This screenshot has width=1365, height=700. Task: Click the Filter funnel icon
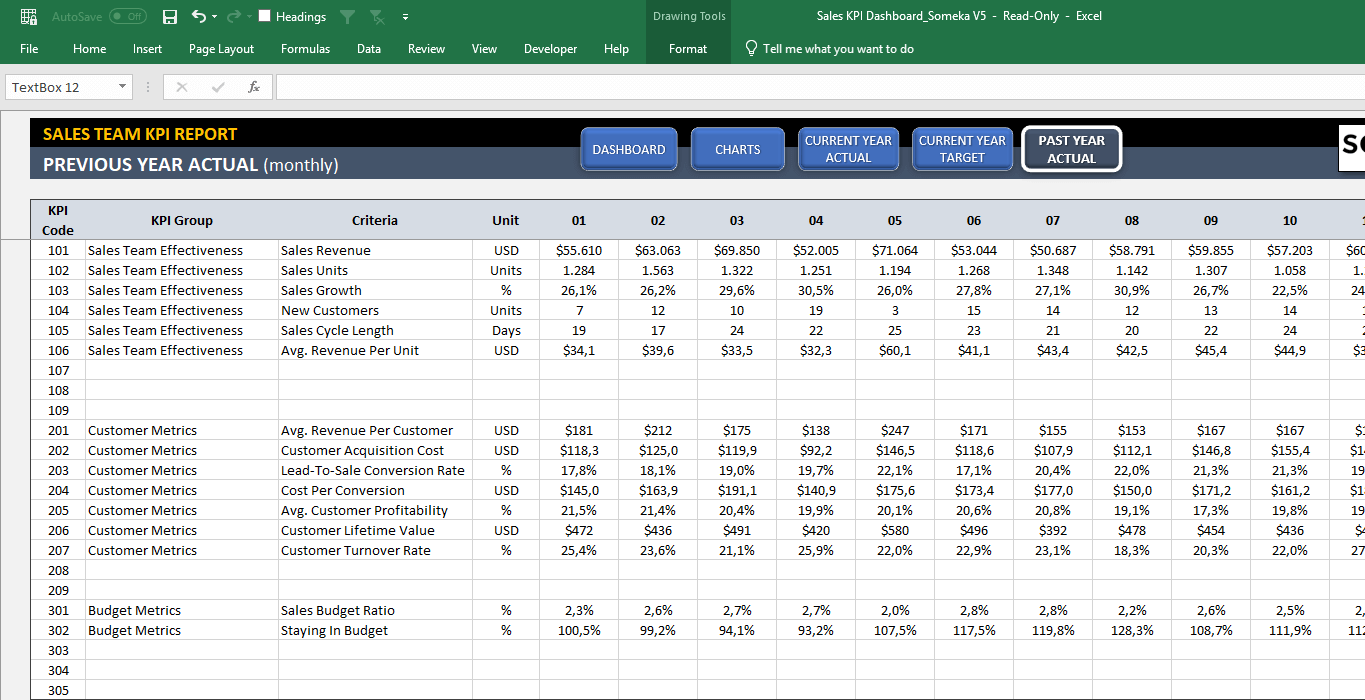(347, 17)
